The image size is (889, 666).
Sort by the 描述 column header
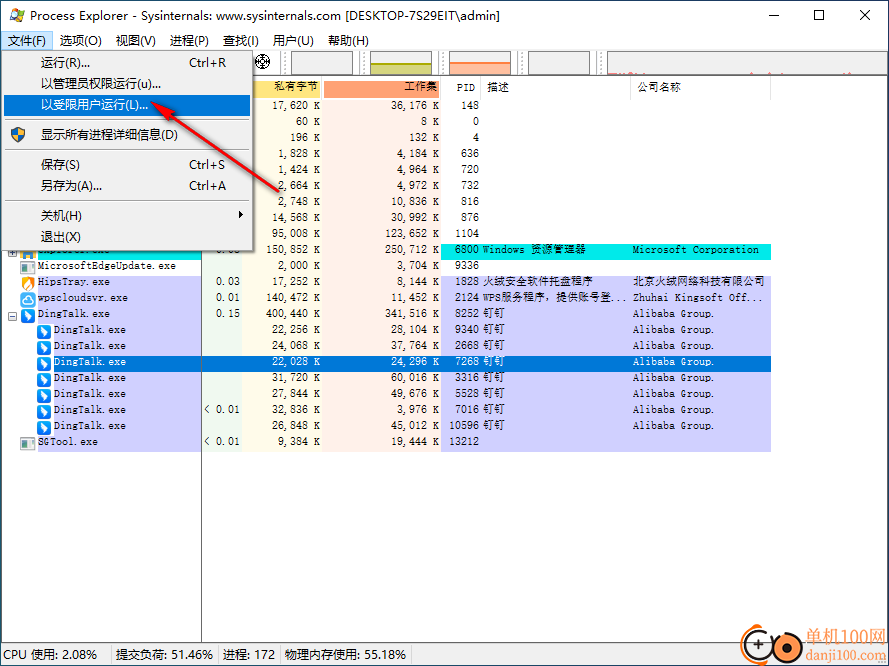[x=555, y=87]
